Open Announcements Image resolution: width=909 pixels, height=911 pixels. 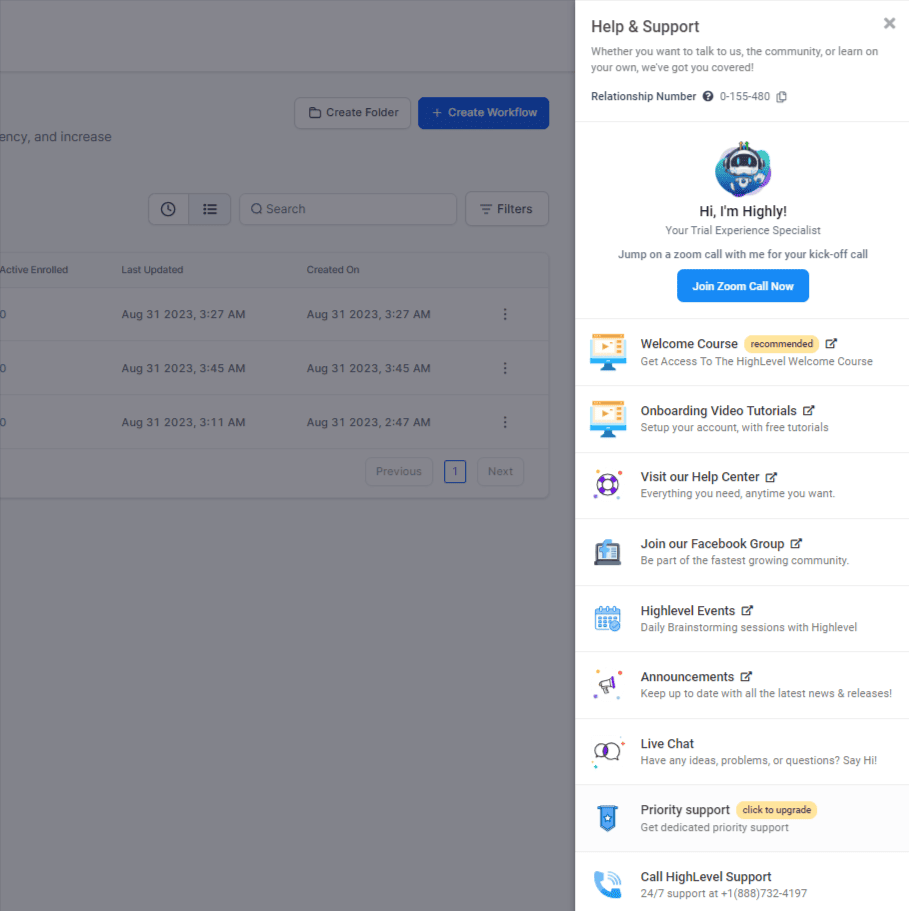pyautogui.click(x=687, y=677)
